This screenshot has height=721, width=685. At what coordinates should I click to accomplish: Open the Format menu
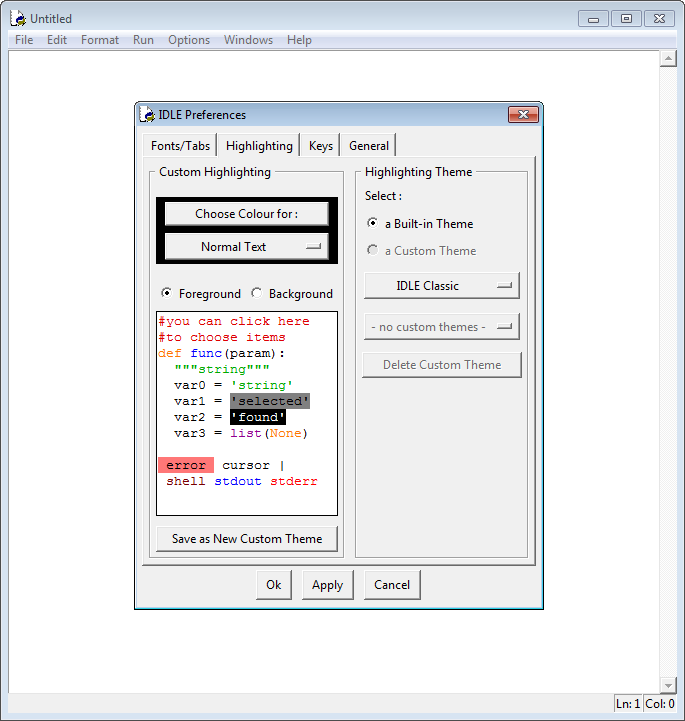[100, 40]
